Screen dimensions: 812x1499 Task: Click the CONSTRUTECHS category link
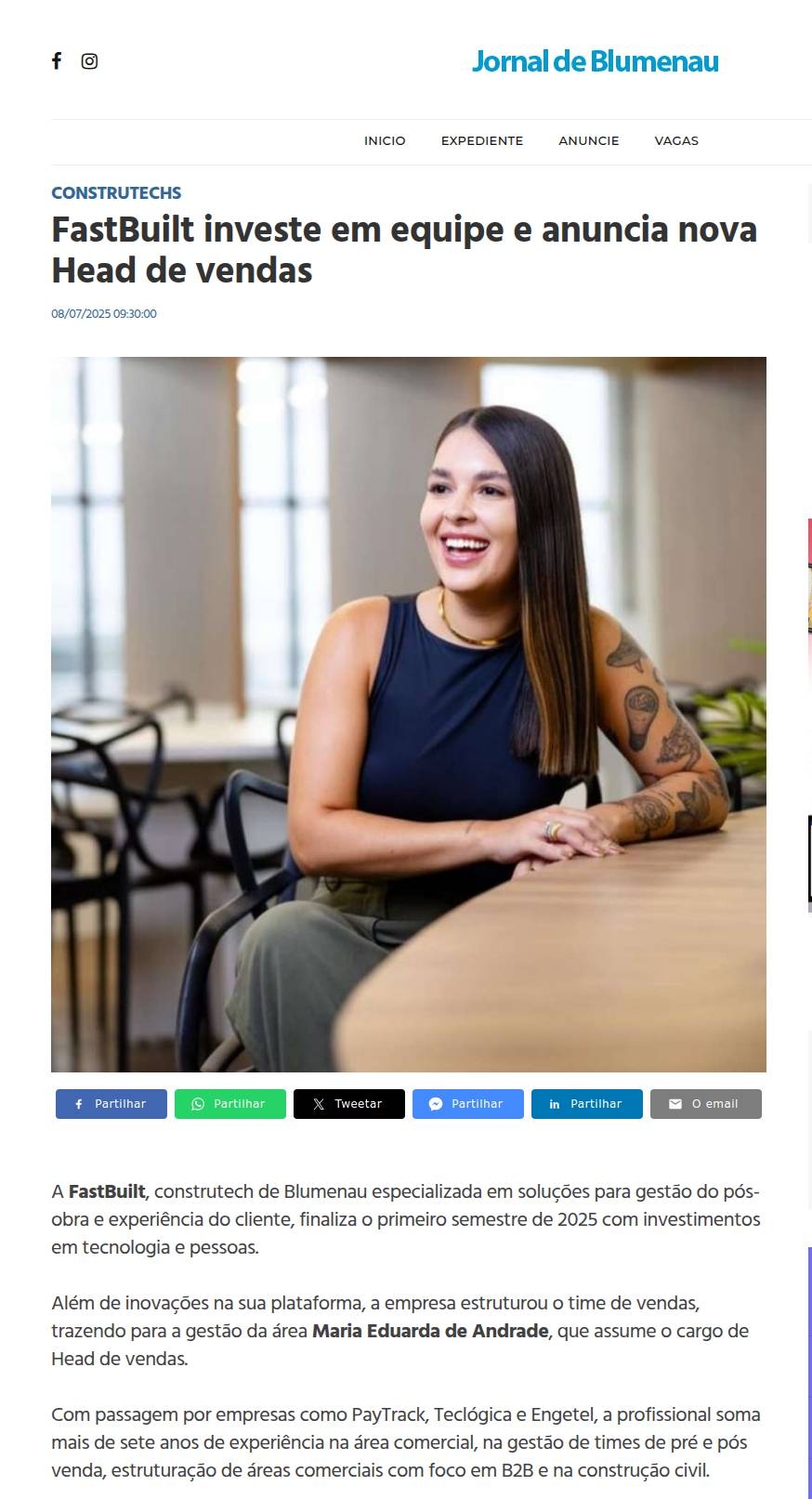[x=116, y=193]
